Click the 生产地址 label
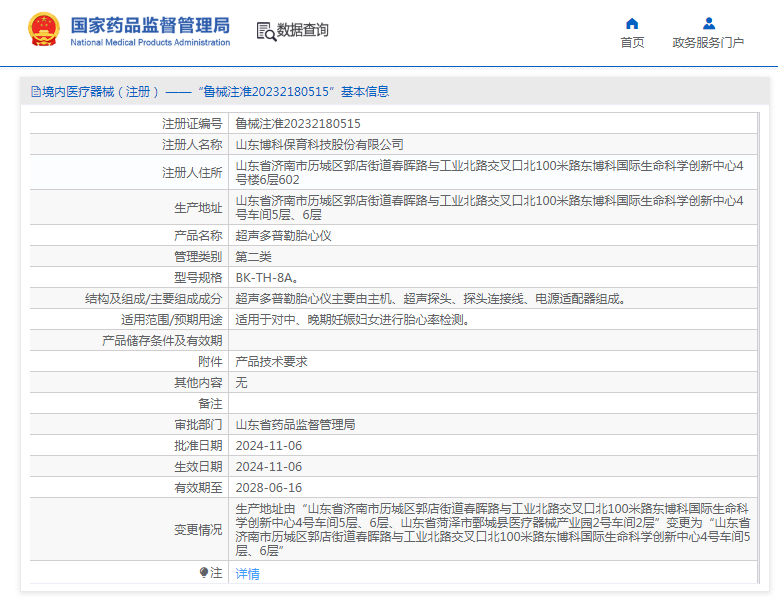 (x=198, y=208)
